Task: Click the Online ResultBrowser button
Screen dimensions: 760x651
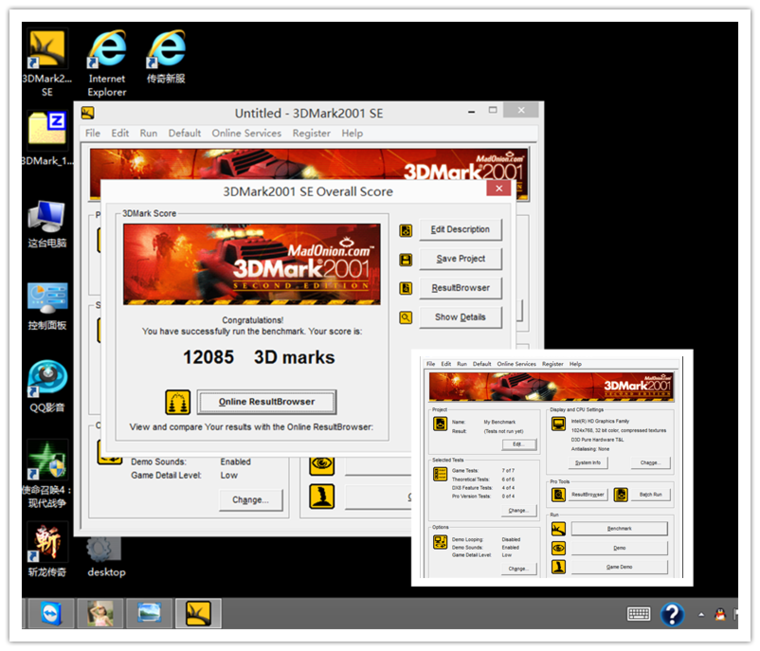Action: (x=267, y=402)
